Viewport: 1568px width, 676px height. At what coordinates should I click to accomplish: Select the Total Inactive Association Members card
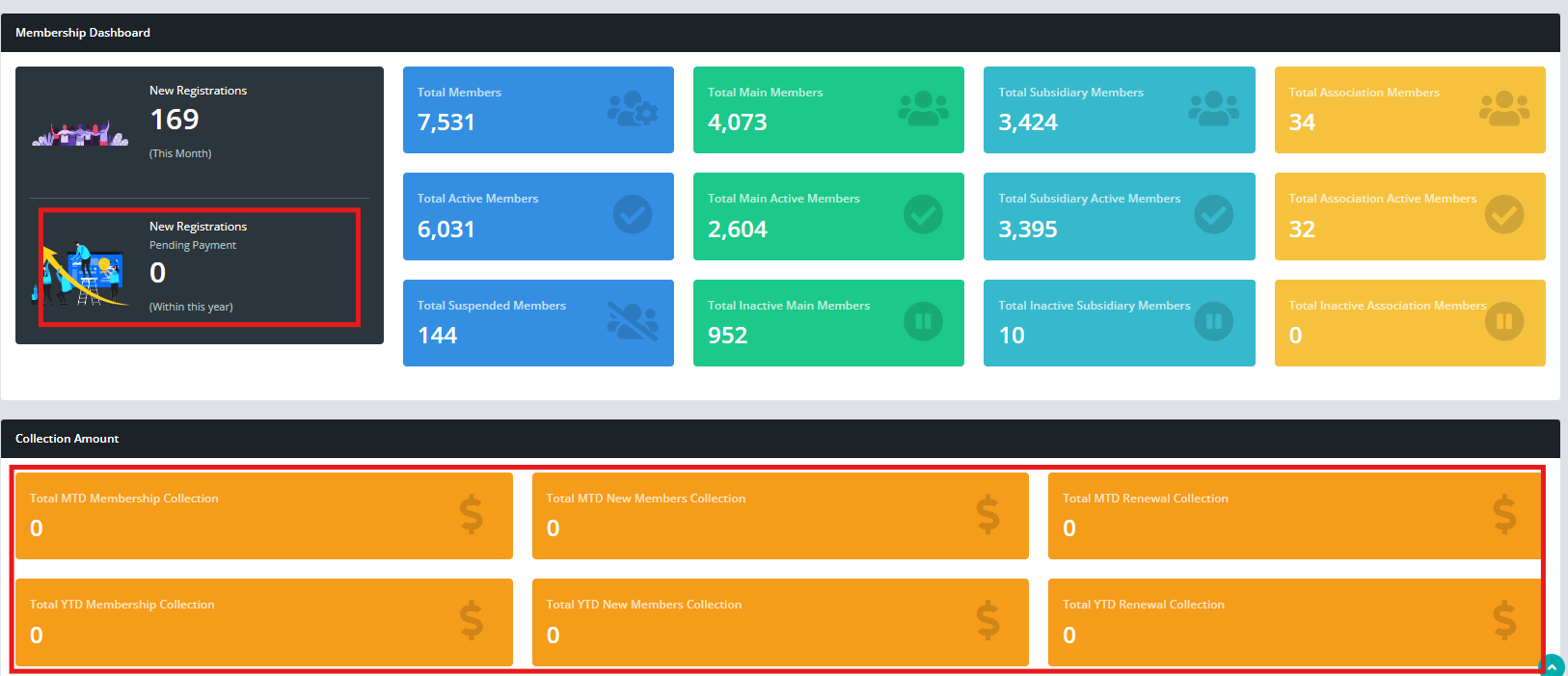coord(1409,323)
